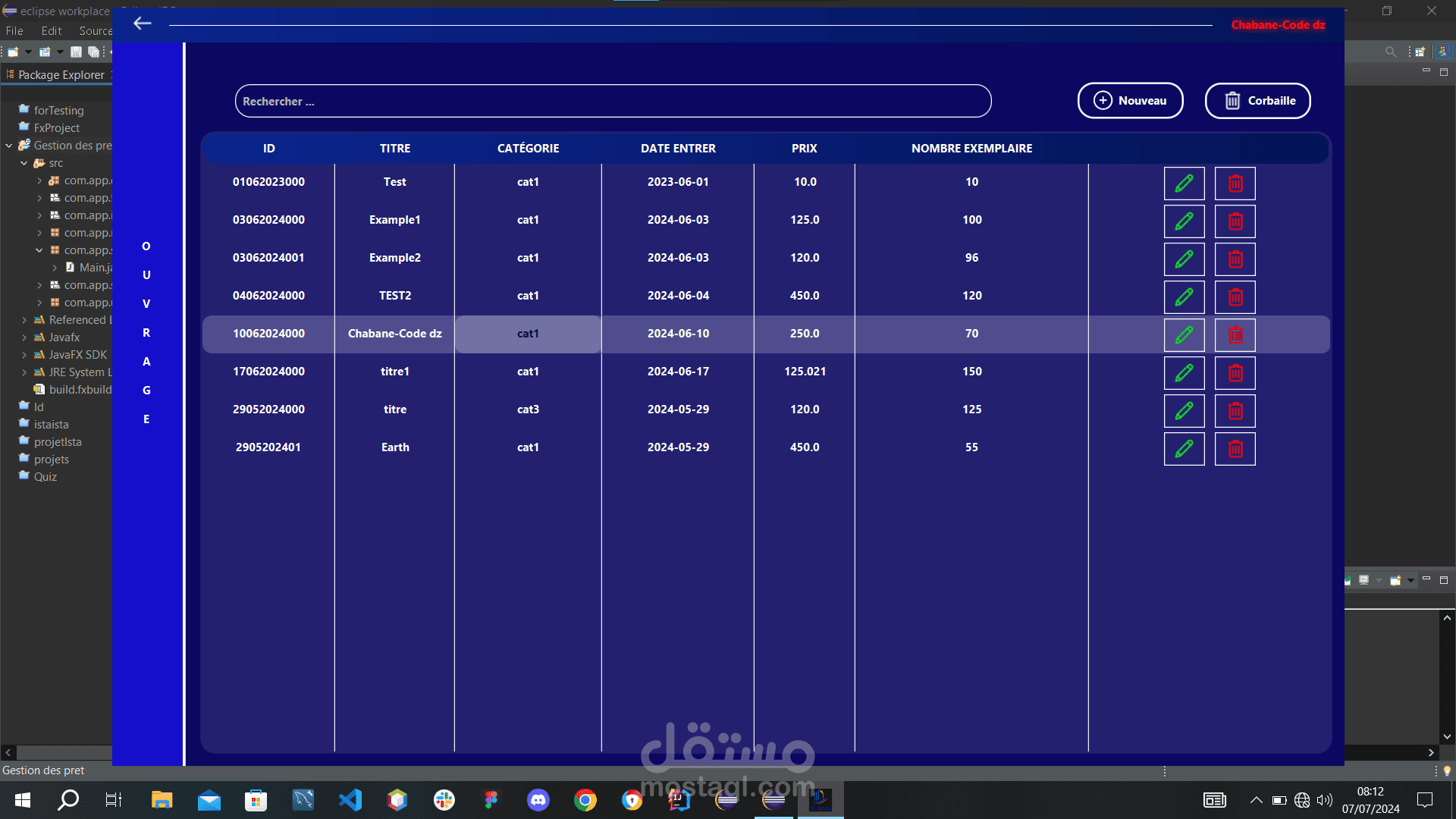Click red delete trash icon for Test row

tap(1235, 183)
